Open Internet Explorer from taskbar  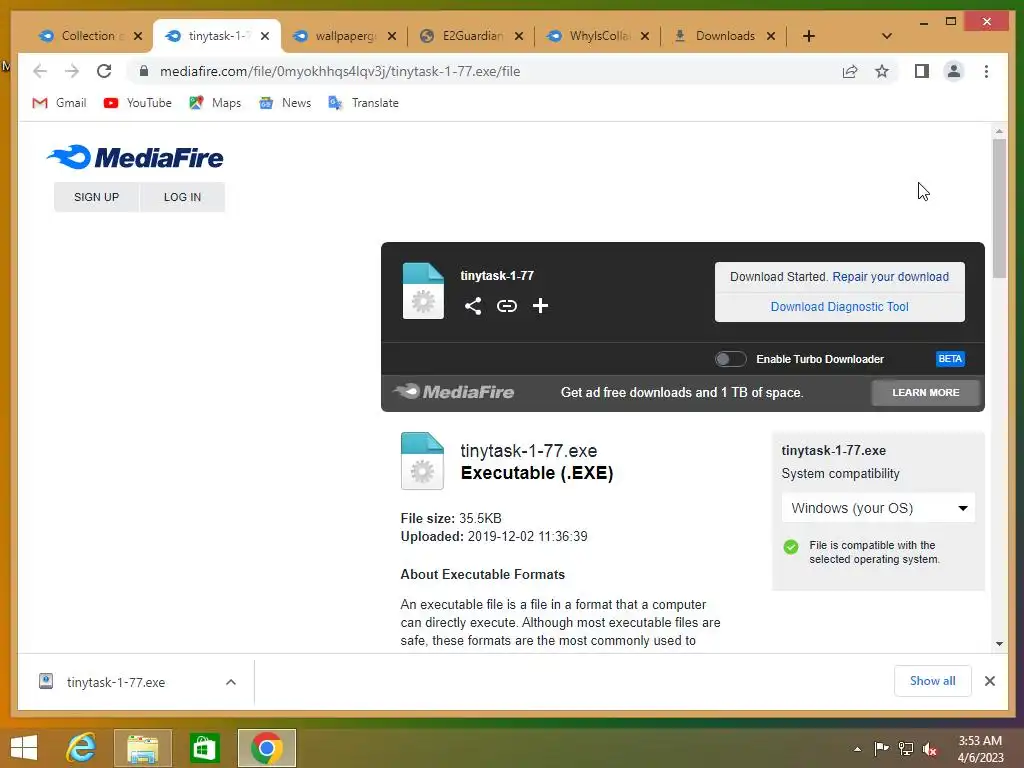(81, 748)
